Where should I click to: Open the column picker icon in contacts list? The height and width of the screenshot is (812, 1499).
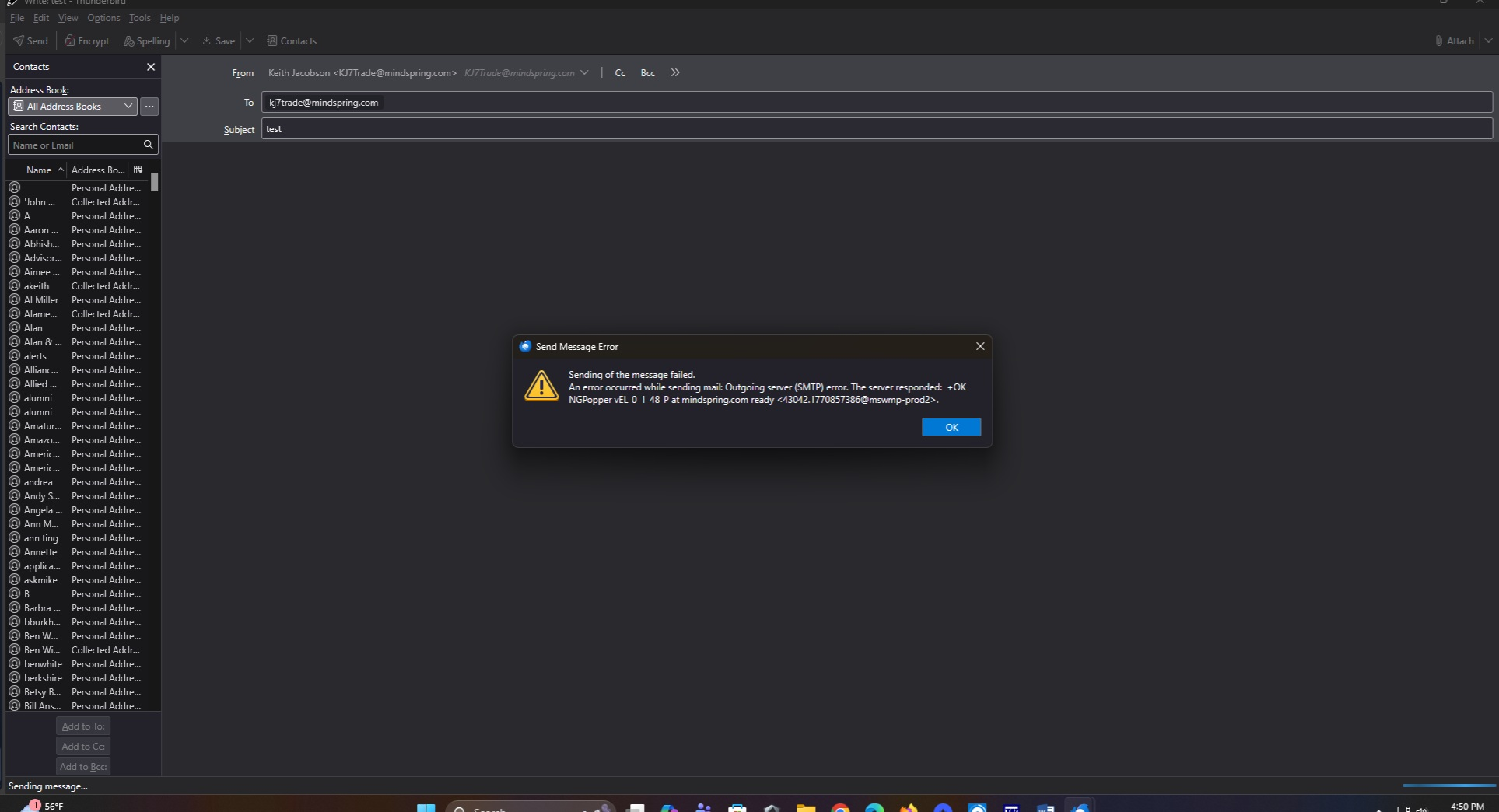click(x=138, y=170)
